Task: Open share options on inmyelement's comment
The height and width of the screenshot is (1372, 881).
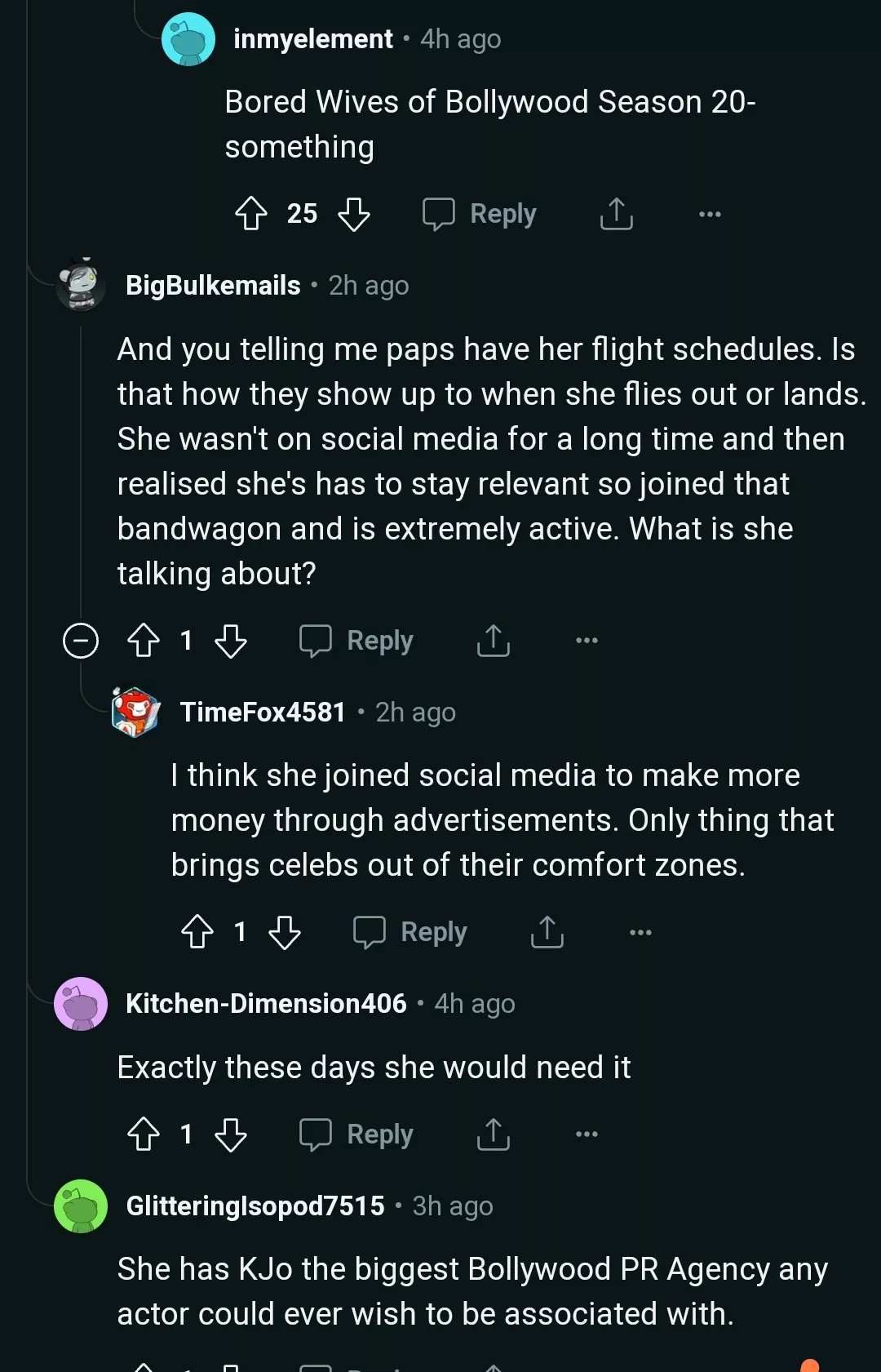Action: (617, 214)
